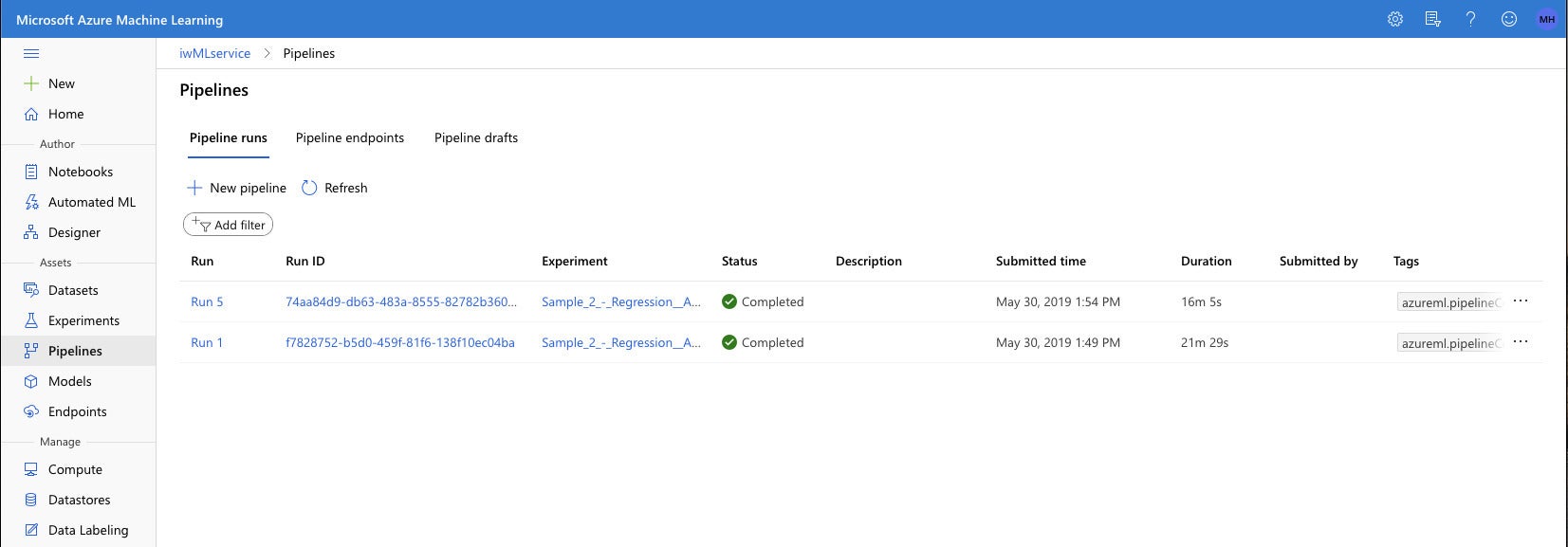
Task: Click the Experiments flask icon
Action: pos(31,320)
